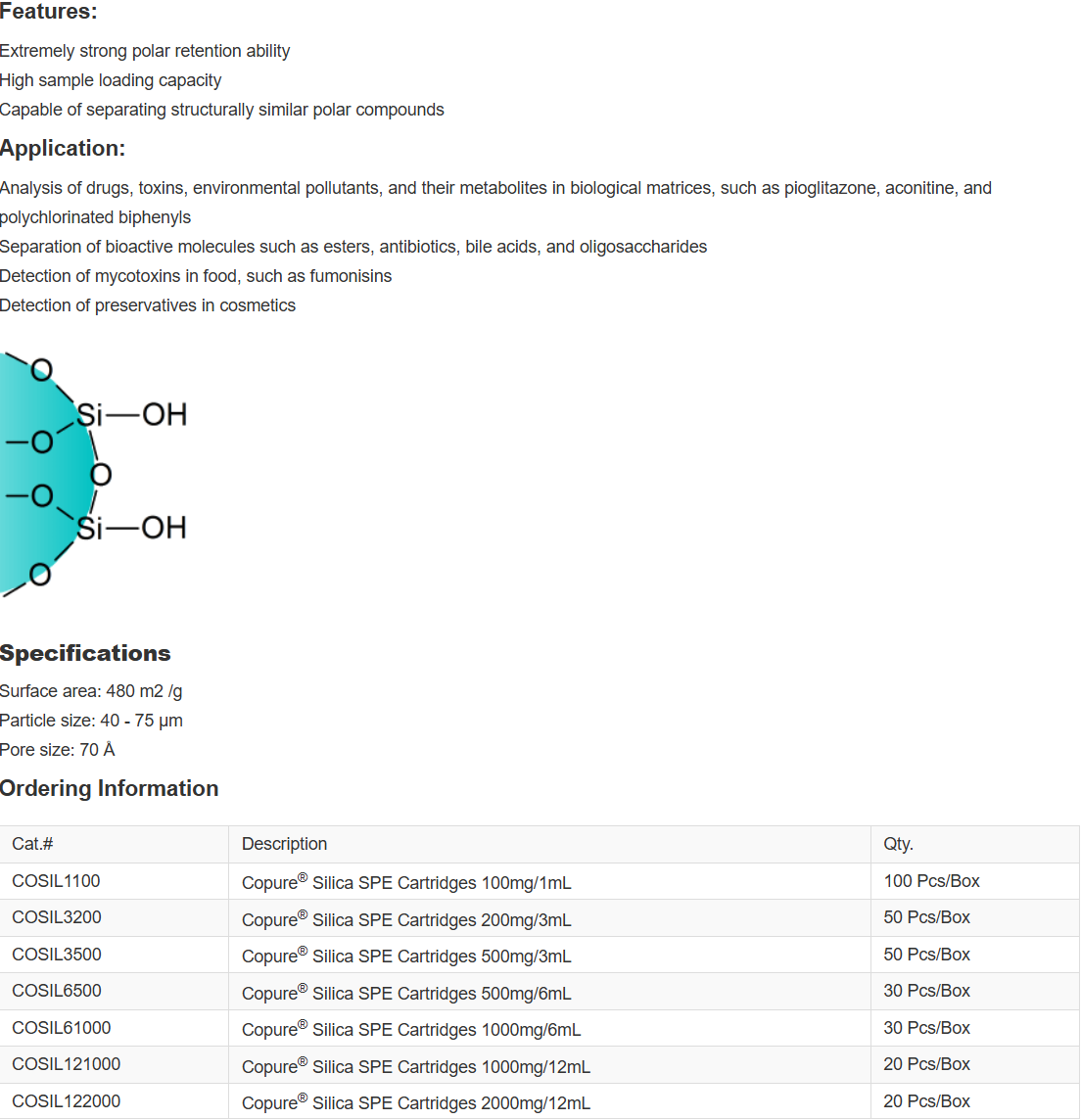Click the silica Si-OH structure diagram
1081x1120 pixels.
pos(93,473)
